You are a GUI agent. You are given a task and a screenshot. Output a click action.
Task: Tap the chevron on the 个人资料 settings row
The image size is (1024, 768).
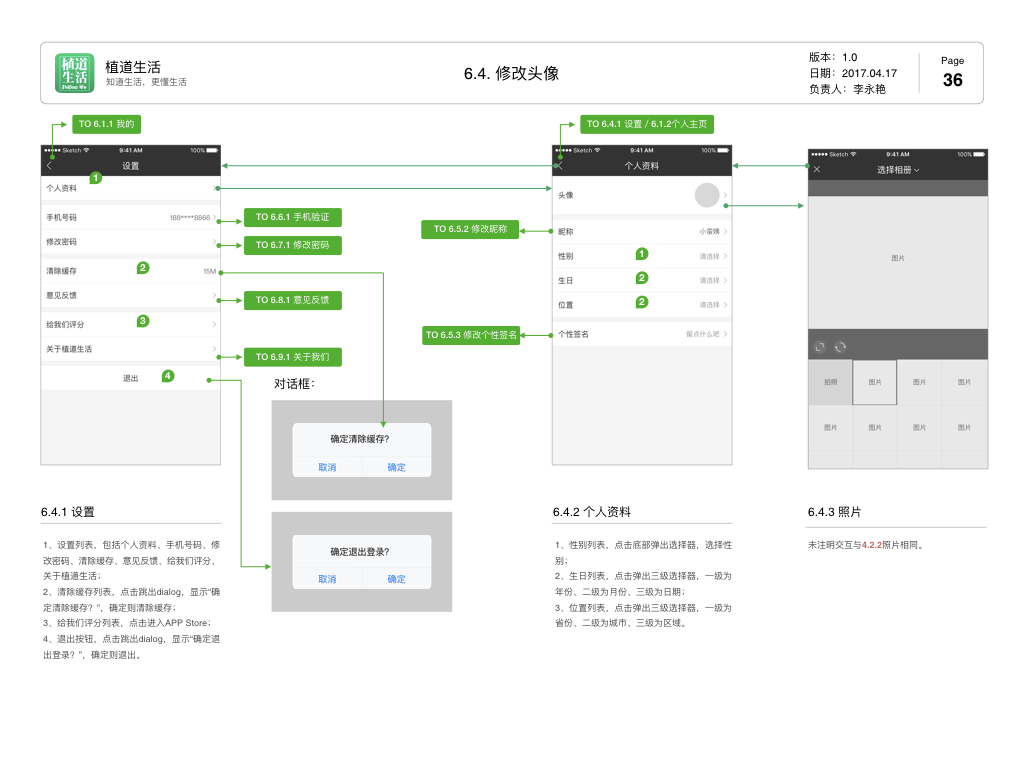(214, 188)
